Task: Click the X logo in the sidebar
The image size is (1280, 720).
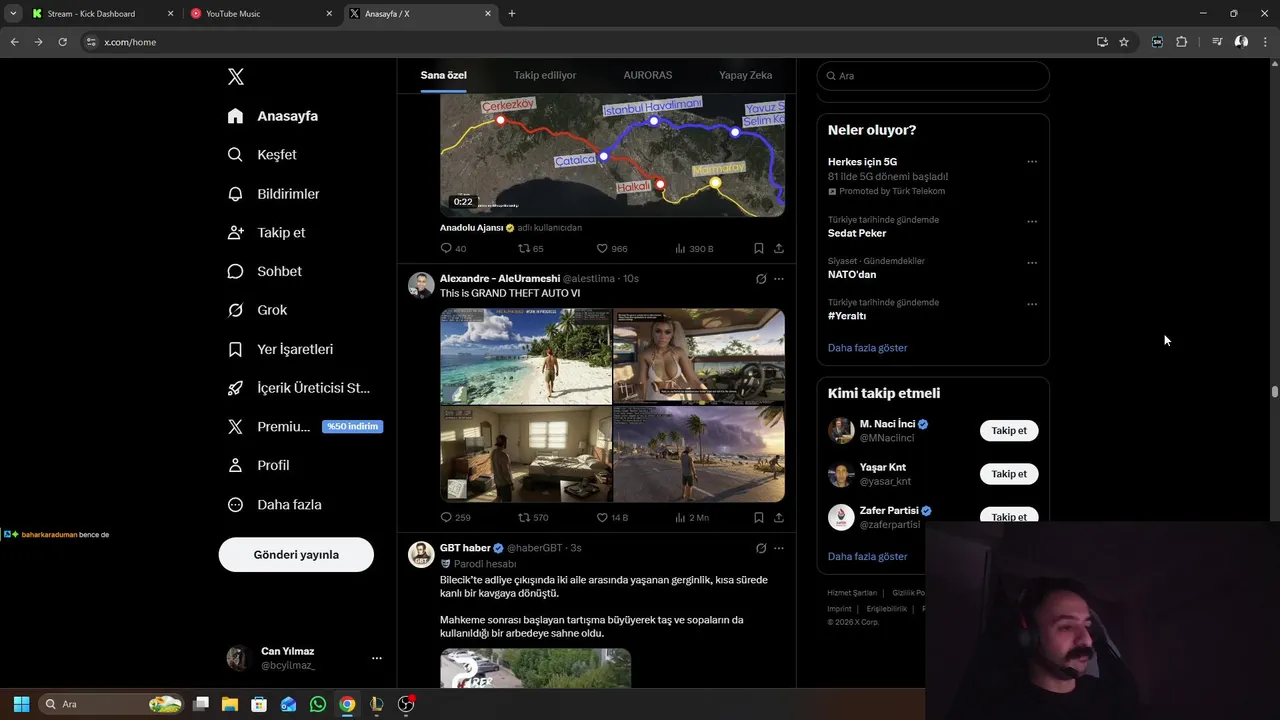Action: click(x=236, y=77)
